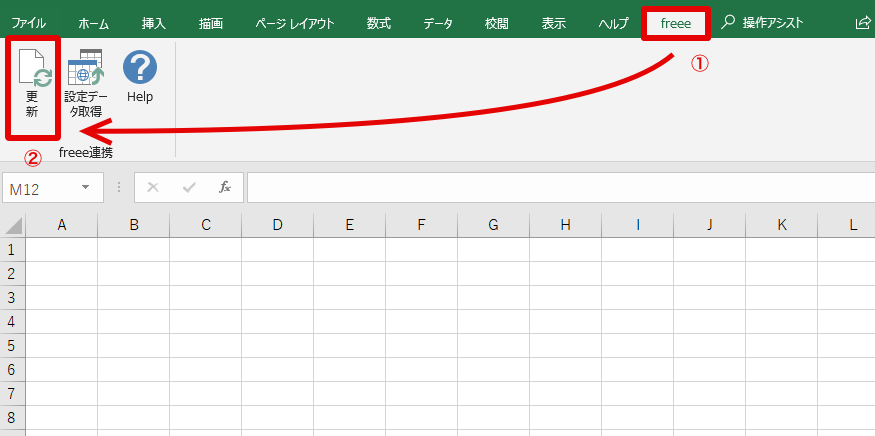The width and height of the screenshot is (875, 436).
Task: Select column H header
Action: tap(565, 225)
